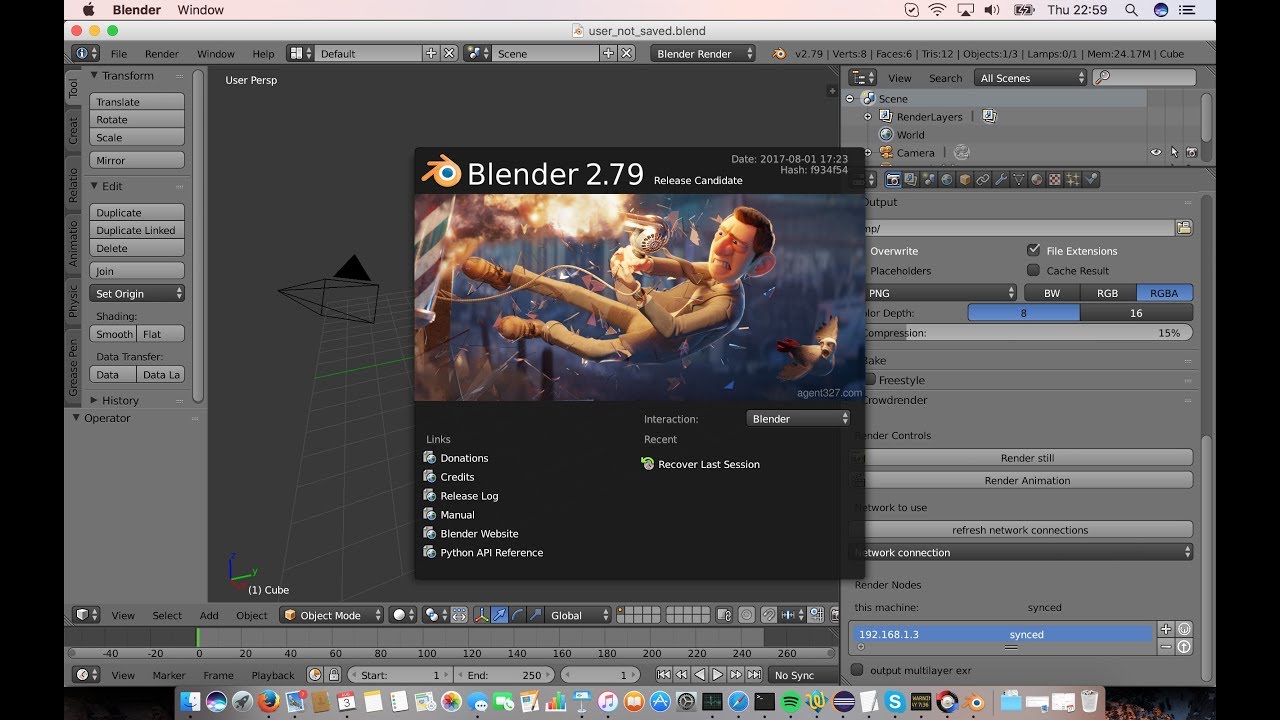Add a render node with the plus icon
1280x720 pixels.
click(x=1165, y=629)
